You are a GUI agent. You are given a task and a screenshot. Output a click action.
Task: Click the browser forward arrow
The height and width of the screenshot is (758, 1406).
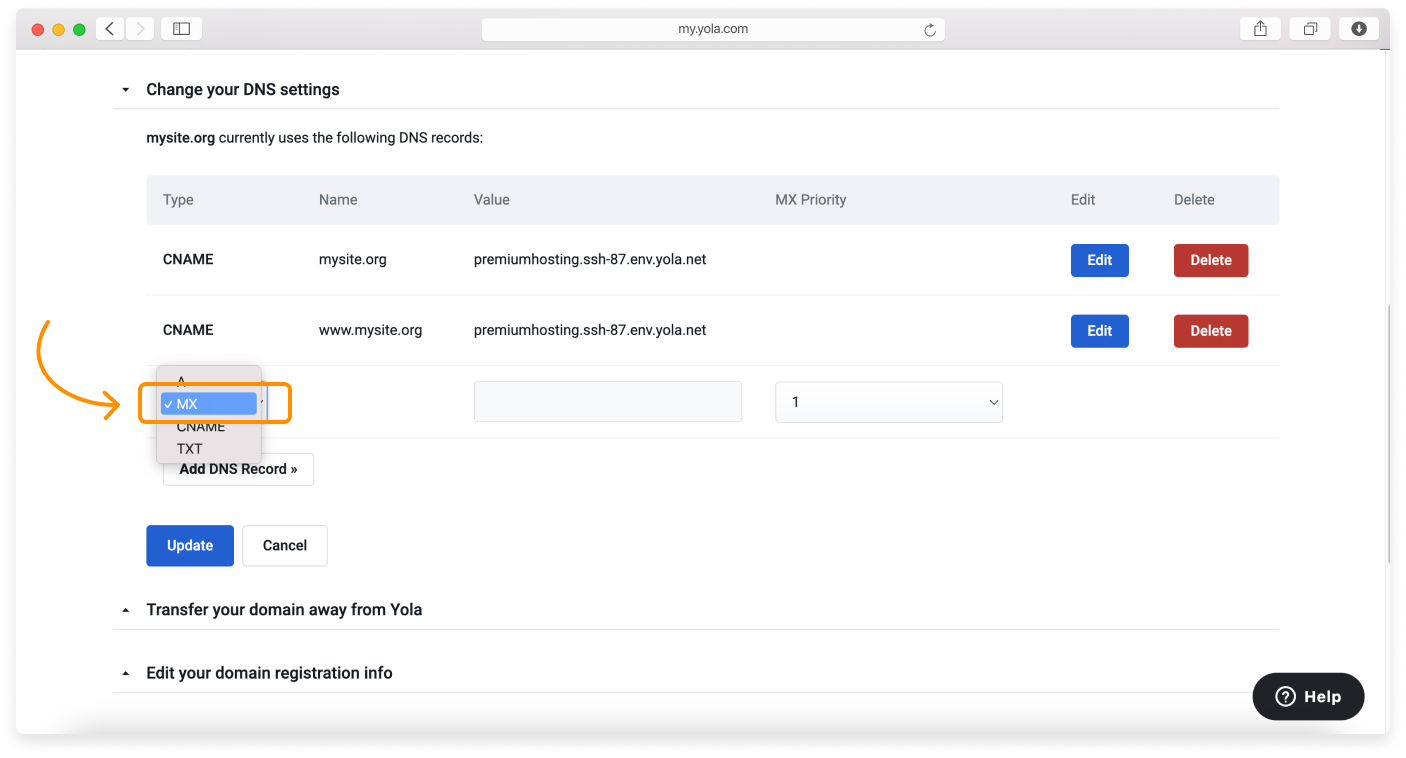click(x=138, y=28)
